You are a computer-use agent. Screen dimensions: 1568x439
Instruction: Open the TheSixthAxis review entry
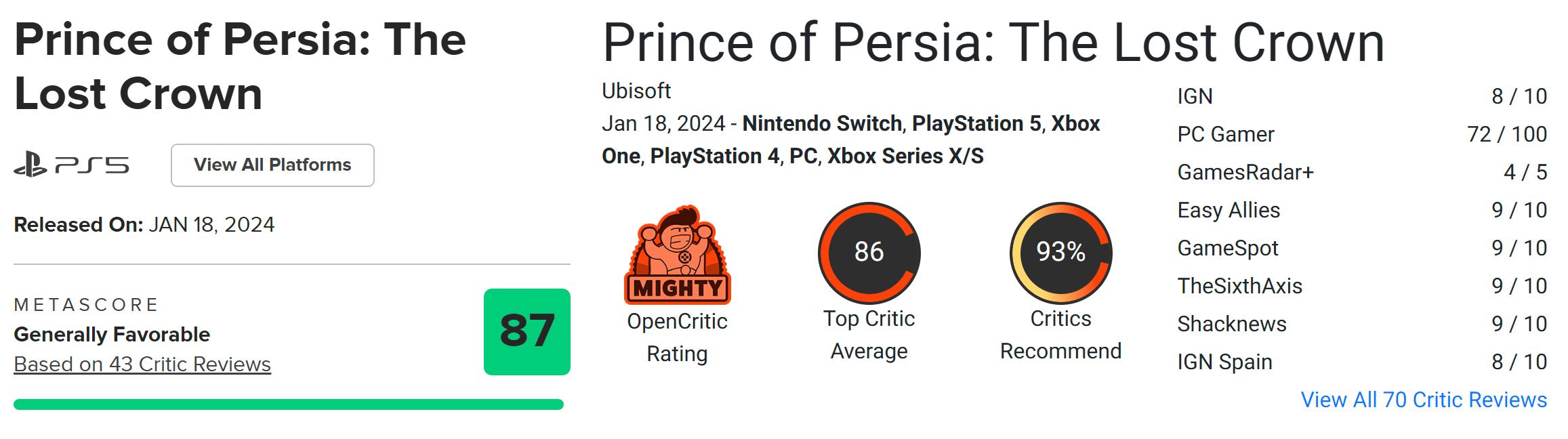coord(1239,286)
